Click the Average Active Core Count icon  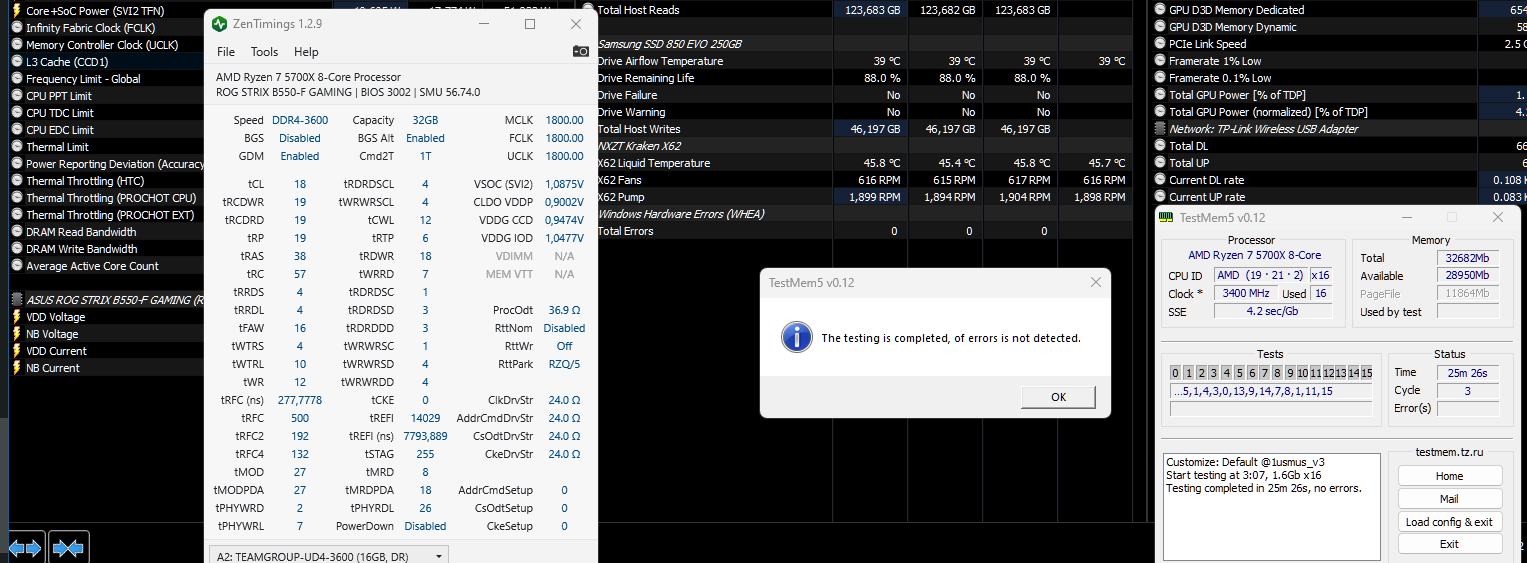tap(17, 266)
